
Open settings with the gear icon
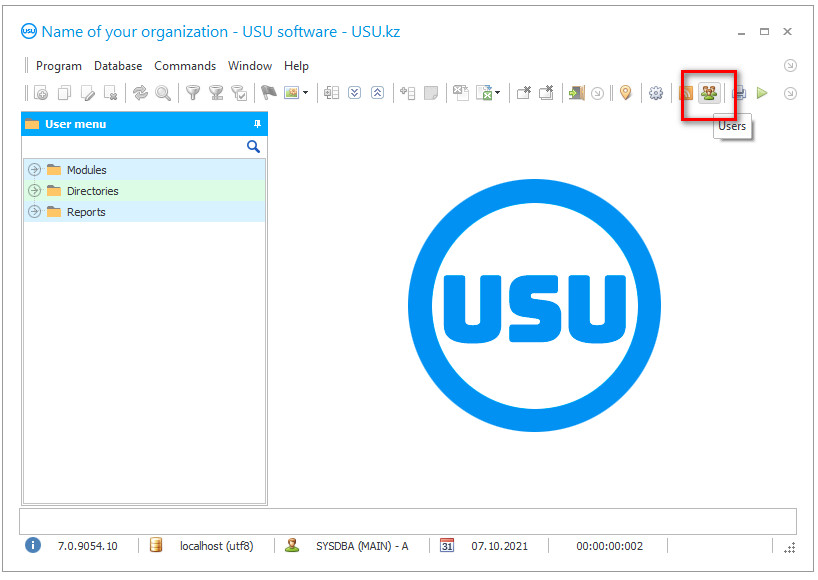point(656,93)
